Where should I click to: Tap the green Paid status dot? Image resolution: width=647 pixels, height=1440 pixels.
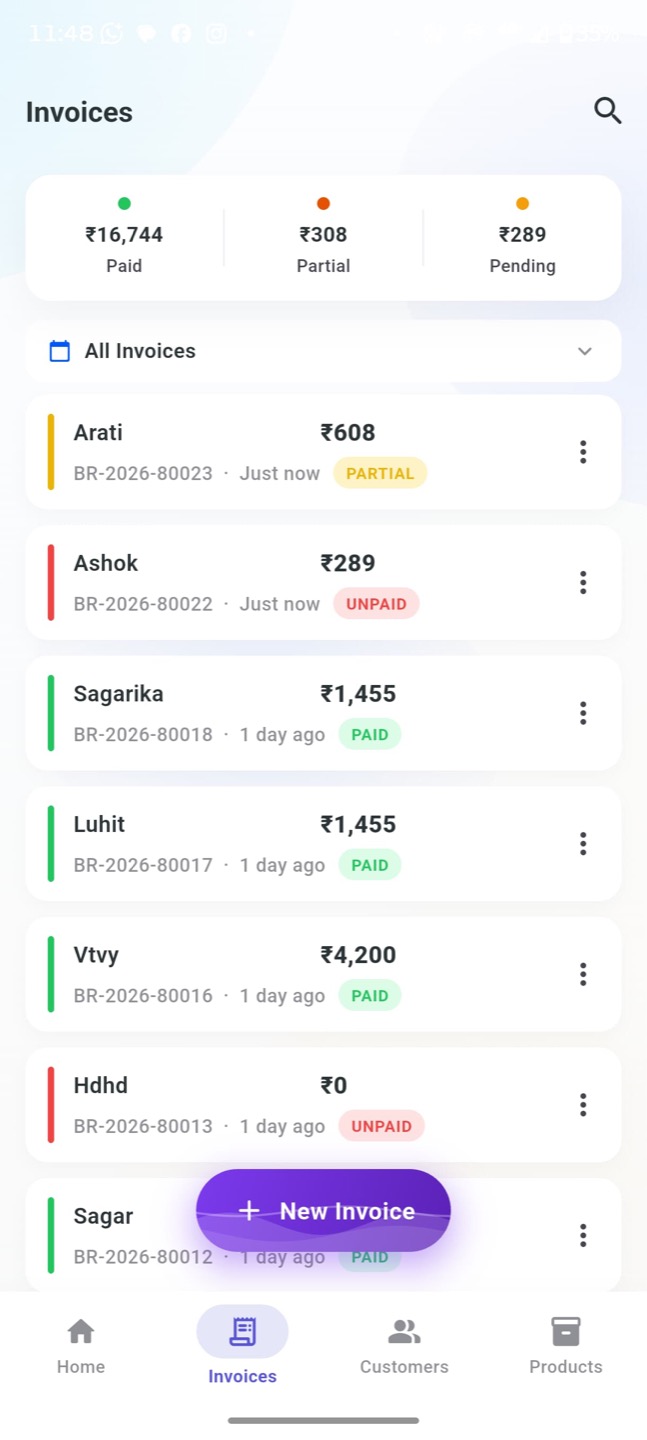click(x=124, y=203)
